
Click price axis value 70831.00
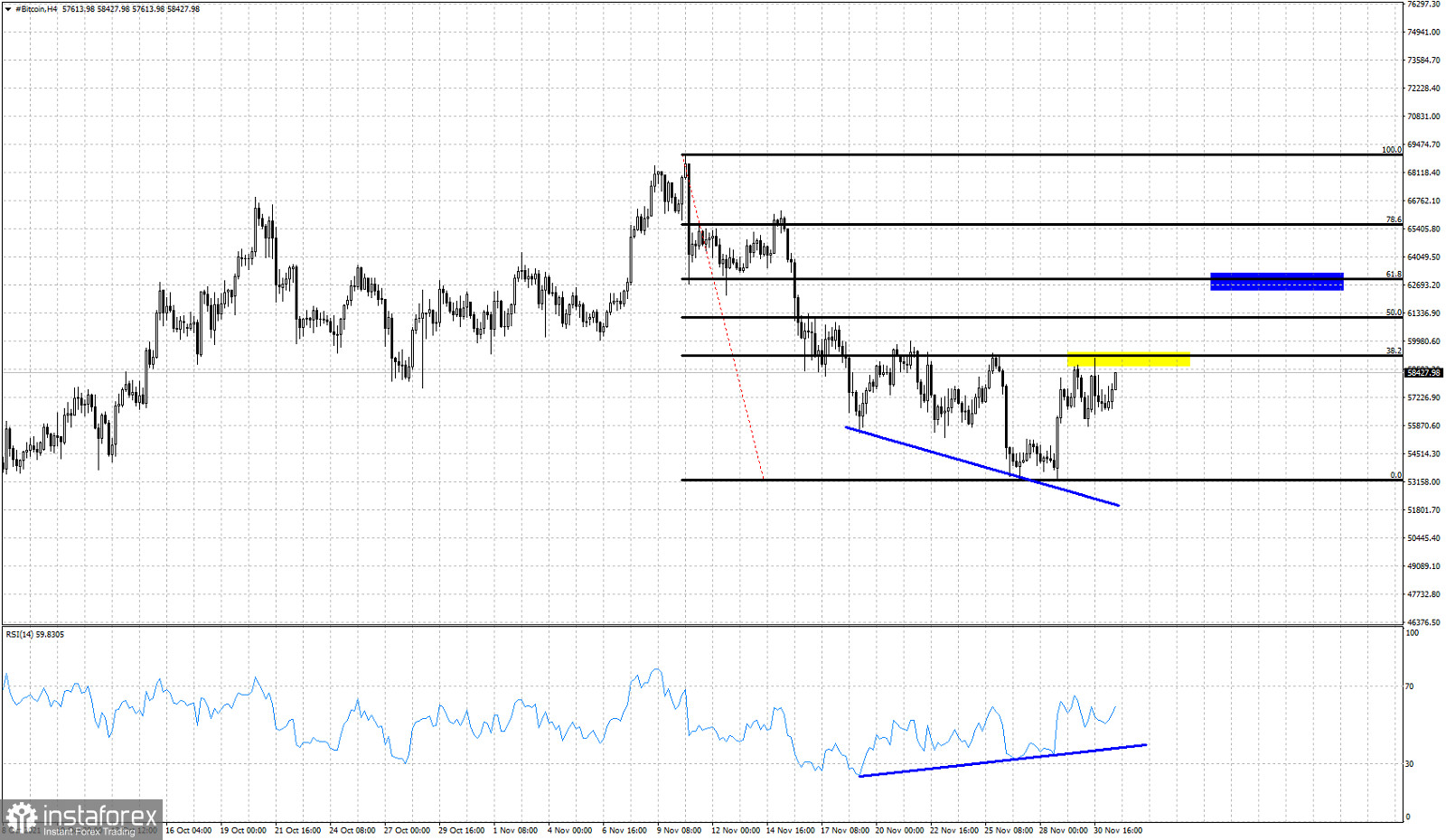coord(1423,117)
